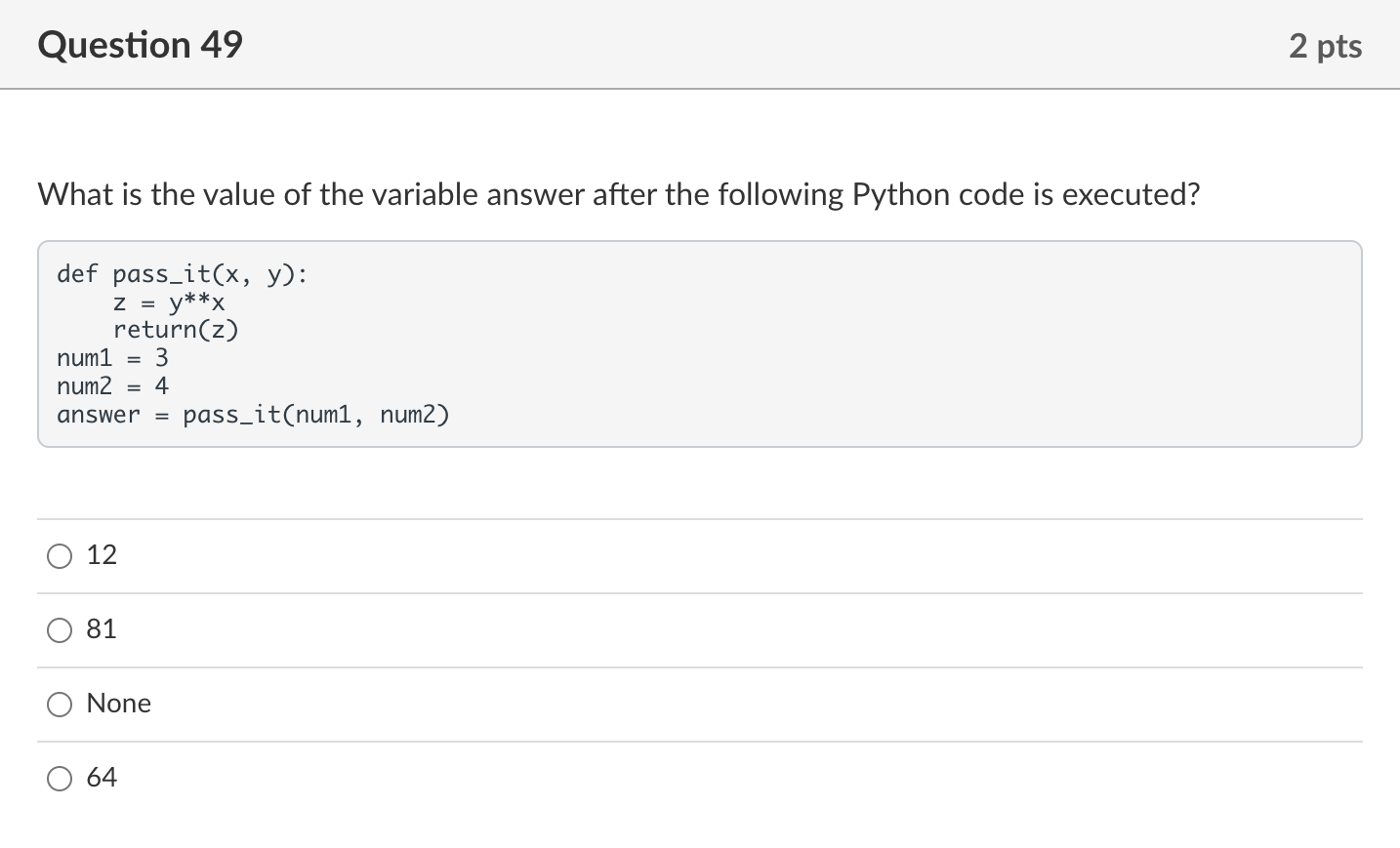1400x848 pixels.
Task: Click the answer option labeled 12
Action: pyautogui.click(x=101, y=555)
